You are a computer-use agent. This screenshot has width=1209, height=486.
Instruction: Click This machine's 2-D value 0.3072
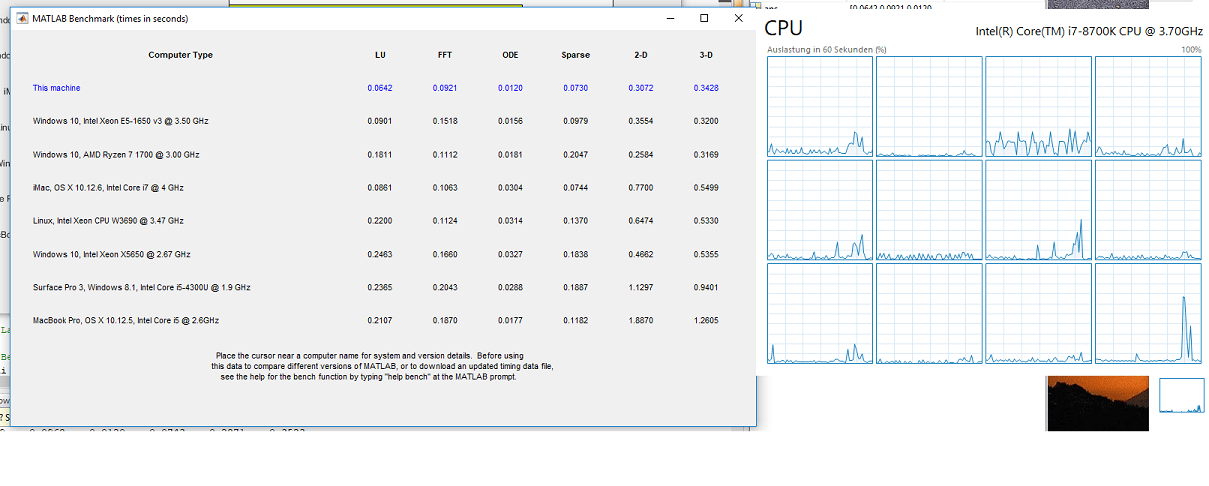641,88
